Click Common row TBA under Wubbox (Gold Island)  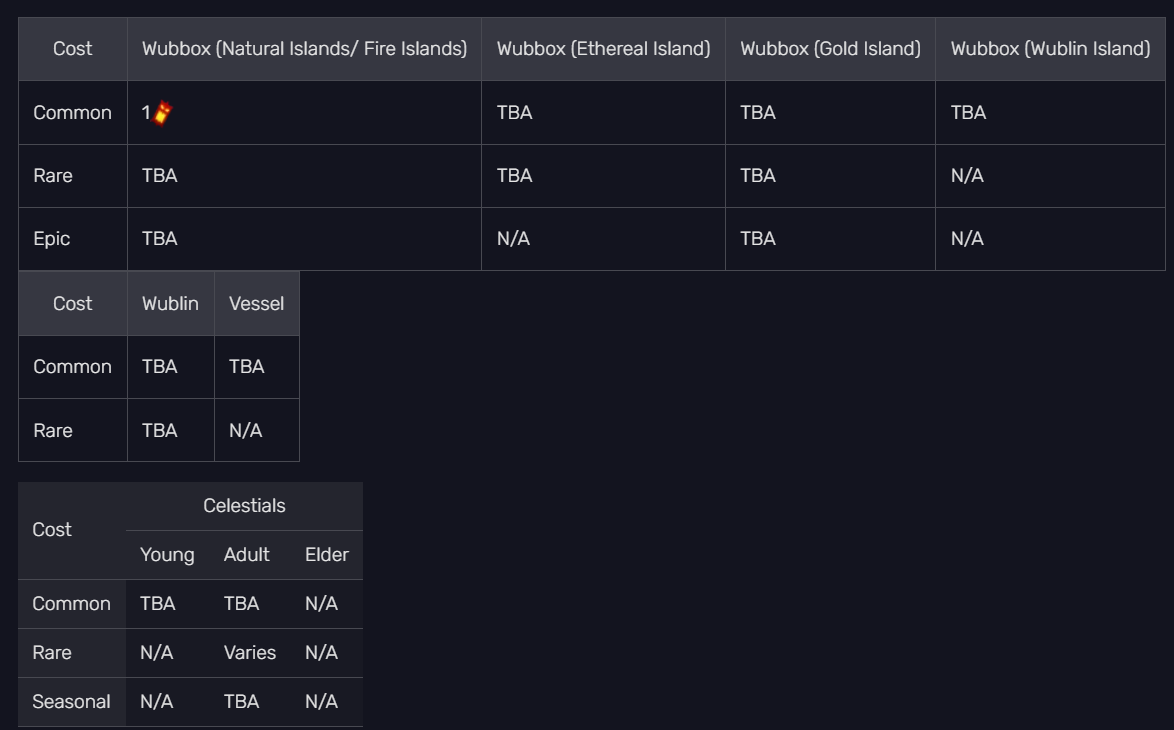(757, 113)
